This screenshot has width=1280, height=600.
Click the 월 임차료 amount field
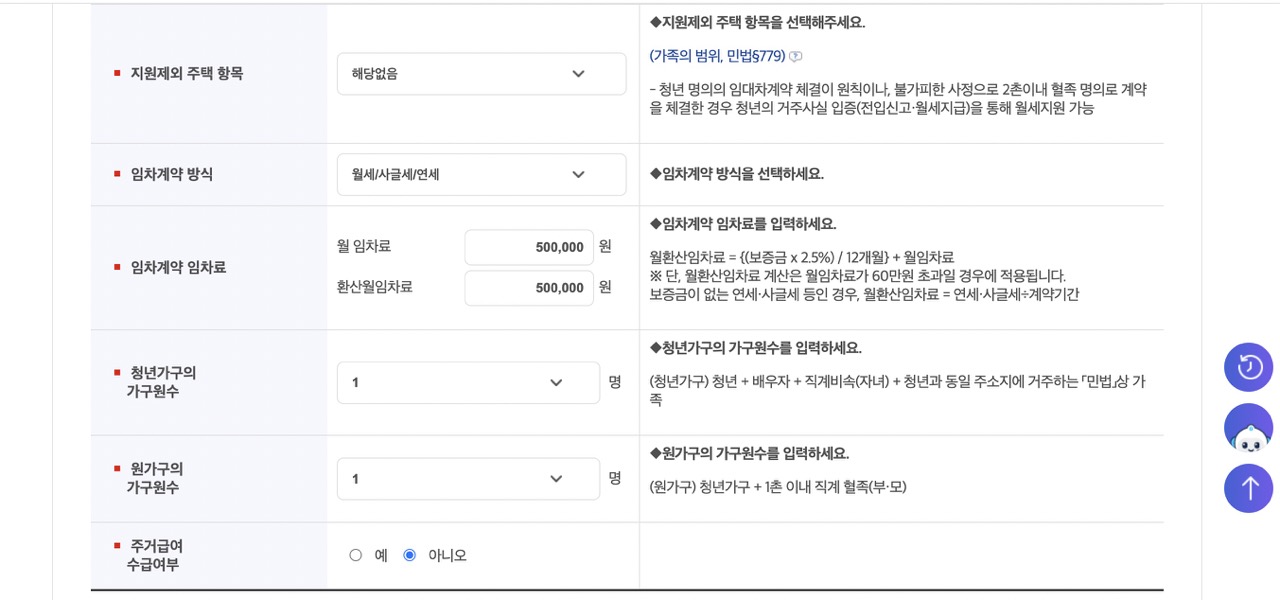(529, 246)
